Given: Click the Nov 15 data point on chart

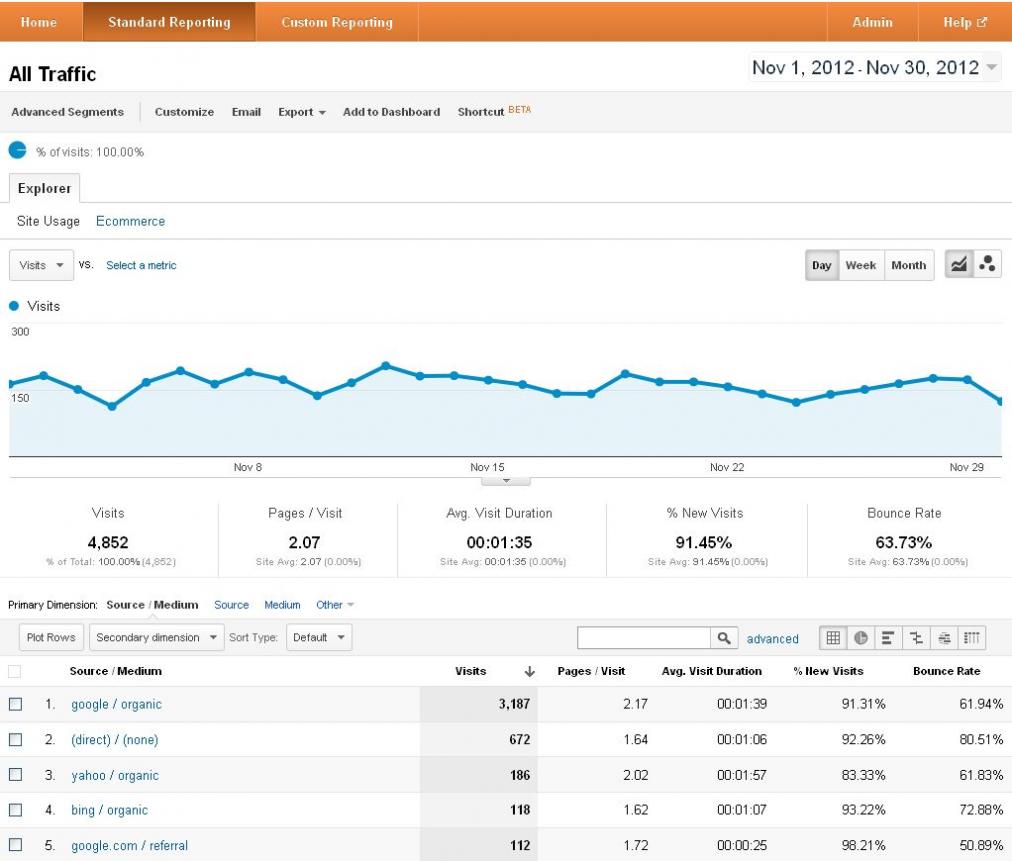Looking at the screenshot, I should coord(488,380).
